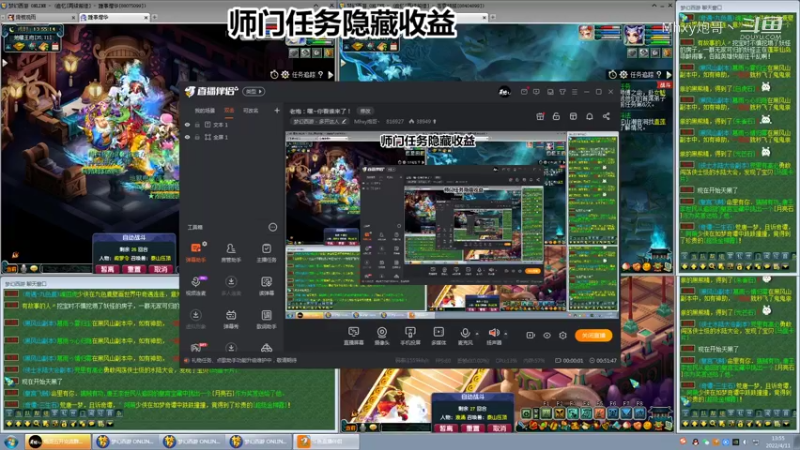Open the mode switch pill beside 直播伴侣 logo
Viewport: 800px width, 450px height.
coord(254,91)
